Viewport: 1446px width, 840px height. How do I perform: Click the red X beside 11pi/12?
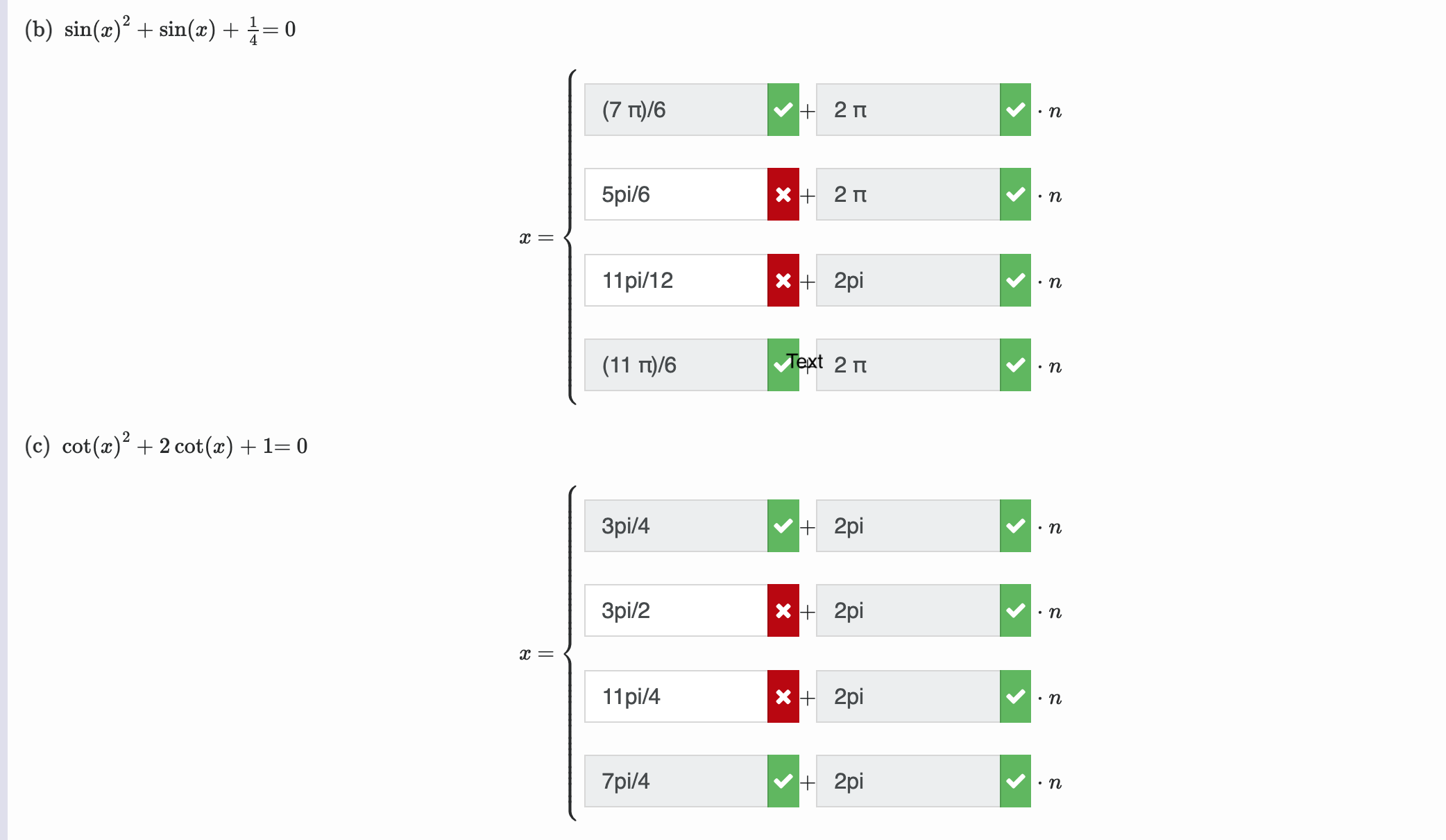[x=783, y=280]
